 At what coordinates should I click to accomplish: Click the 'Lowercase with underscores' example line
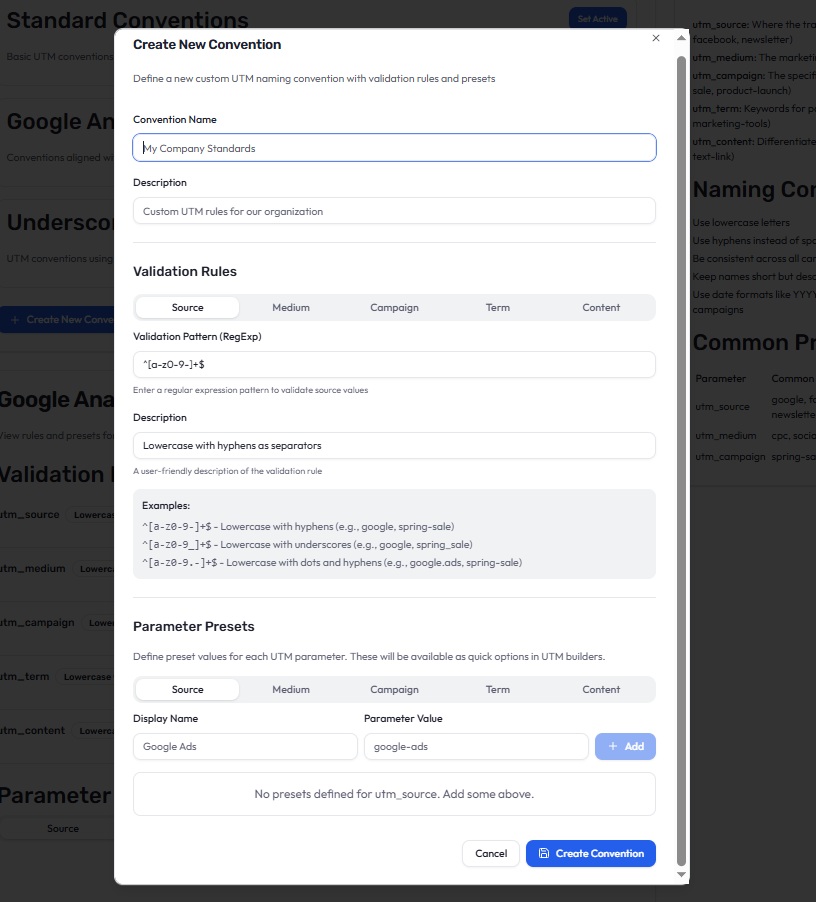(x=307, y=544)
